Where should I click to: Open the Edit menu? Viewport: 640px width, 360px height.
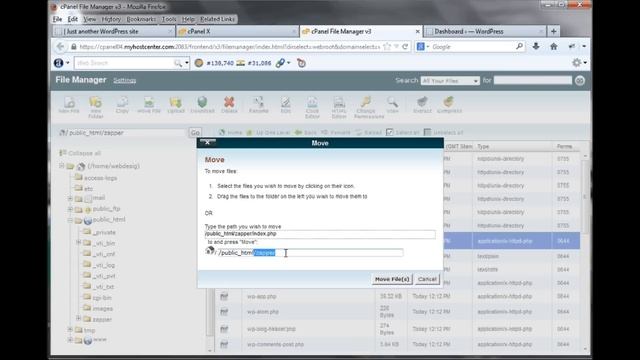[73, 19]
